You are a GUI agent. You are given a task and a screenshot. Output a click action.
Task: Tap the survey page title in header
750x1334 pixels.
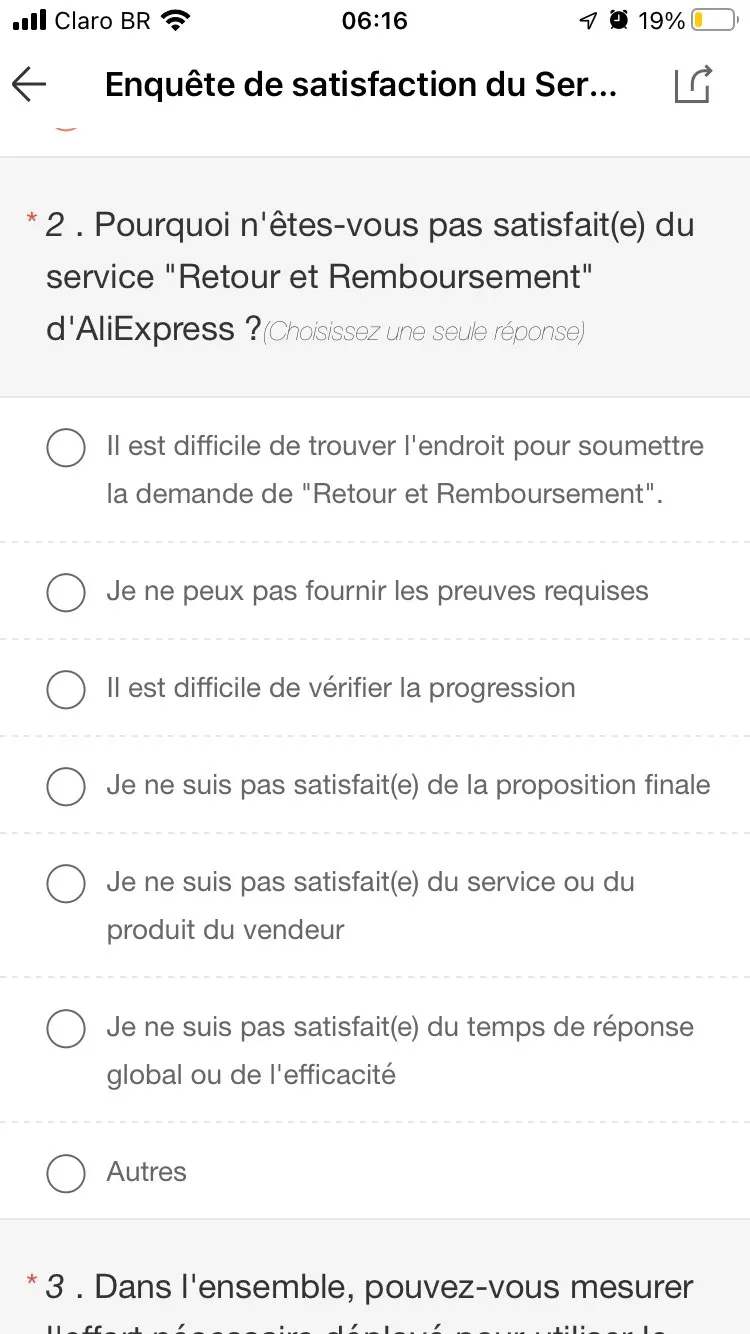361,85
